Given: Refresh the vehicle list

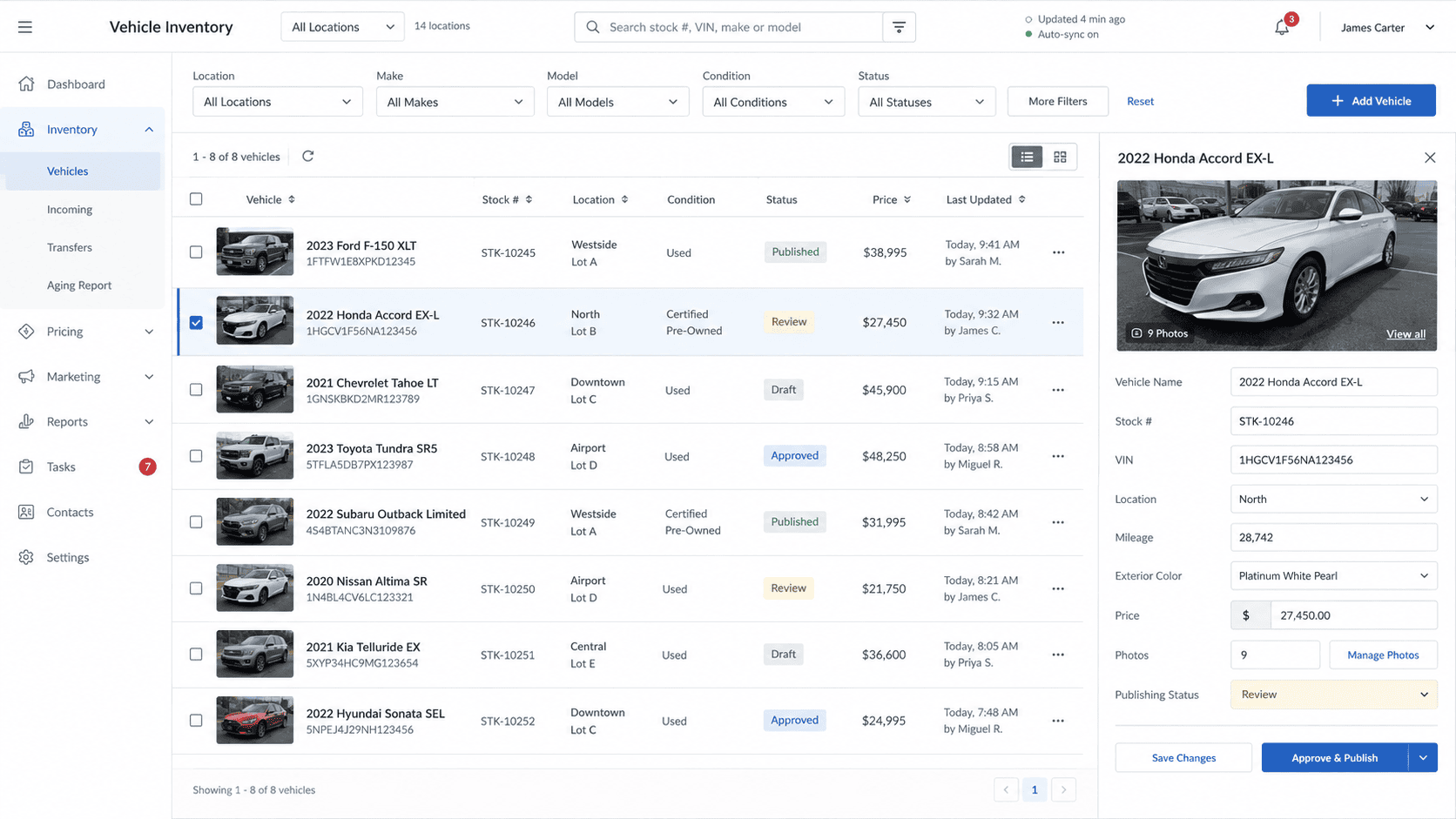Looking at the screenshot, I should pyautogui.click(x=307, y=157).
